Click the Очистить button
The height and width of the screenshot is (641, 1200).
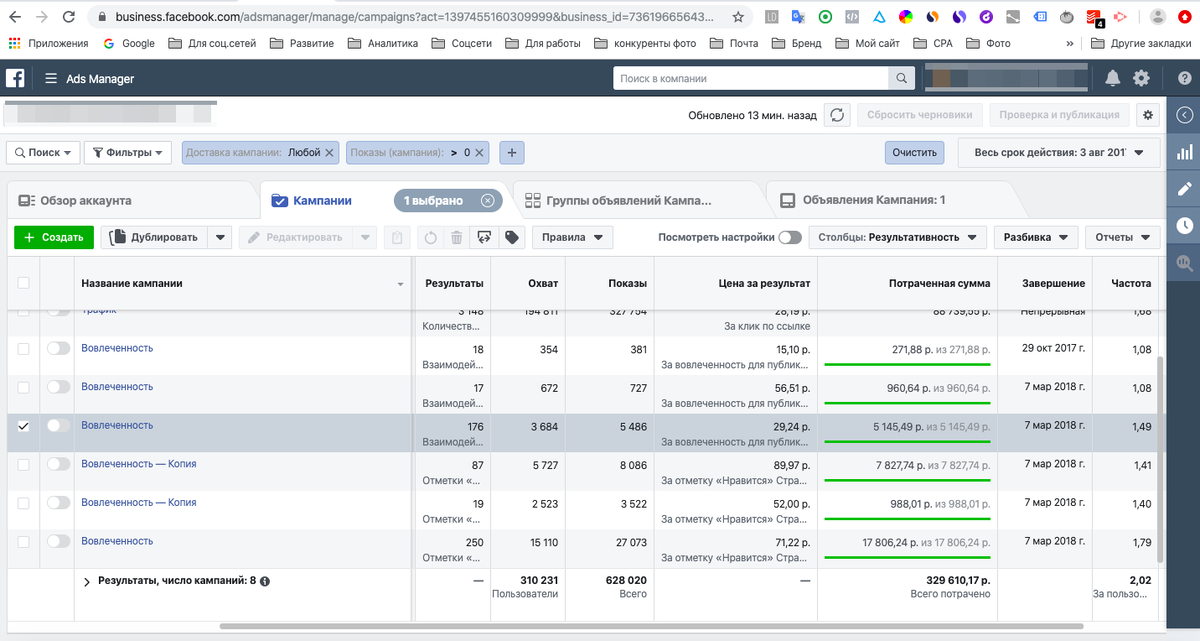(x=914, y=153)
